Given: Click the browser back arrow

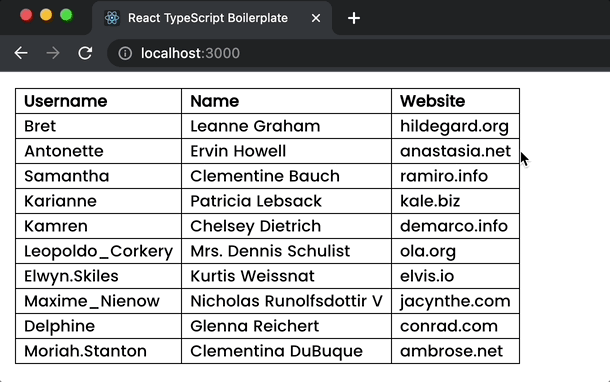Looking at the screenshot, I should tap(21, 53).
